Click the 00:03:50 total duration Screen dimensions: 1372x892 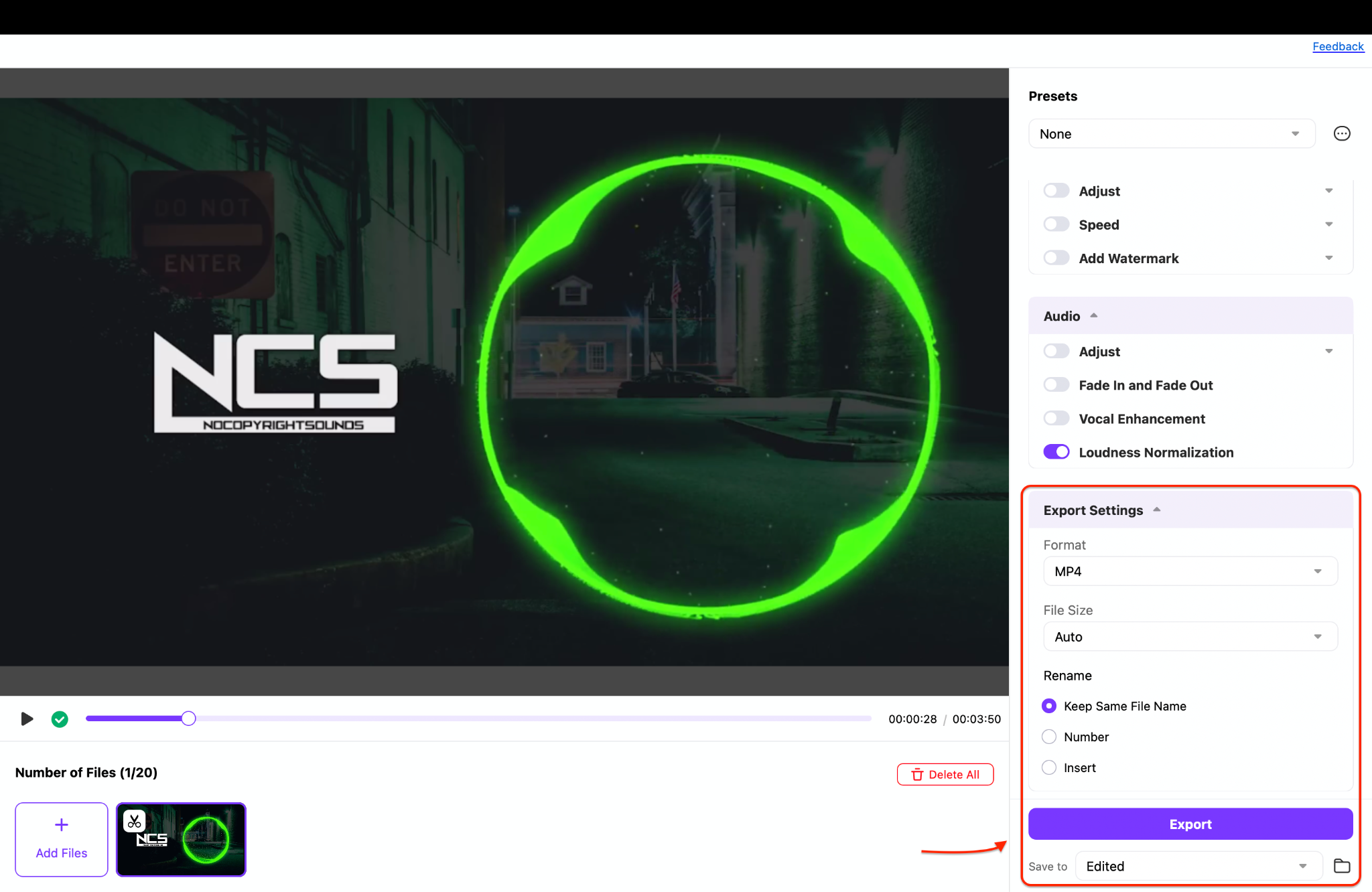(977, 719)
